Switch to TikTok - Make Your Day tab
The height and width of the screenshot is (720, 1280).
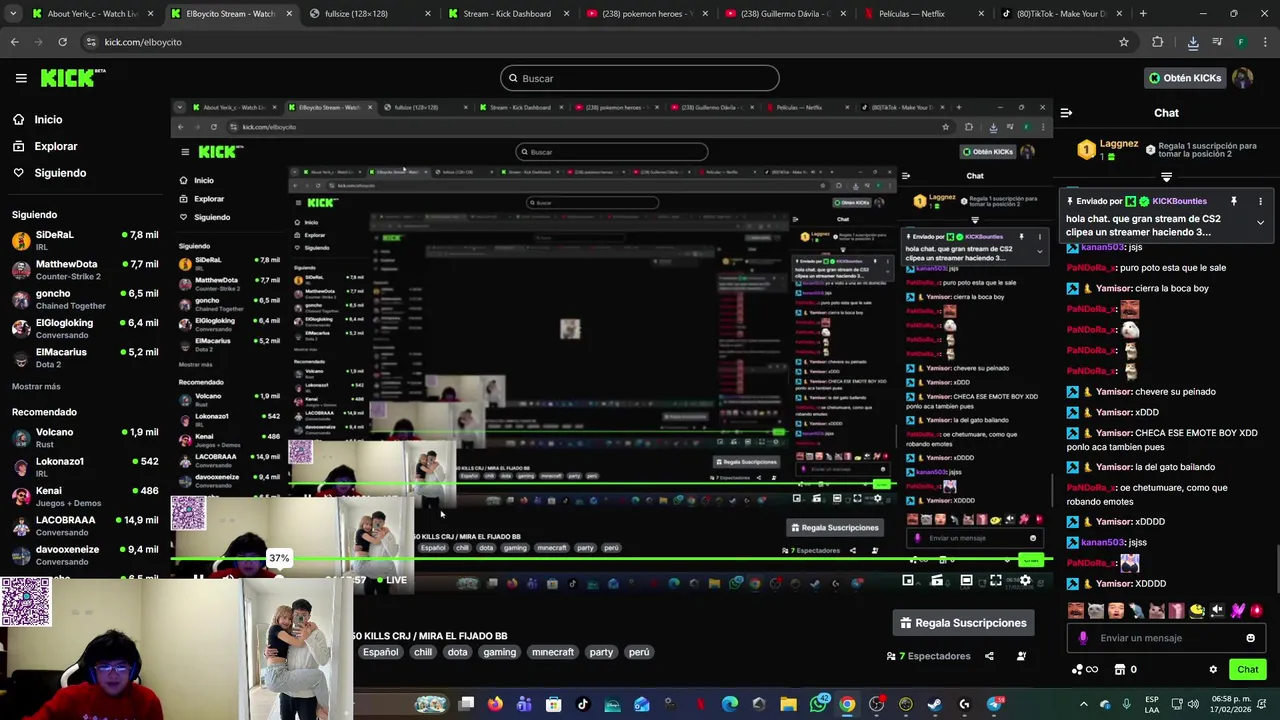[x=1062, y=14]
